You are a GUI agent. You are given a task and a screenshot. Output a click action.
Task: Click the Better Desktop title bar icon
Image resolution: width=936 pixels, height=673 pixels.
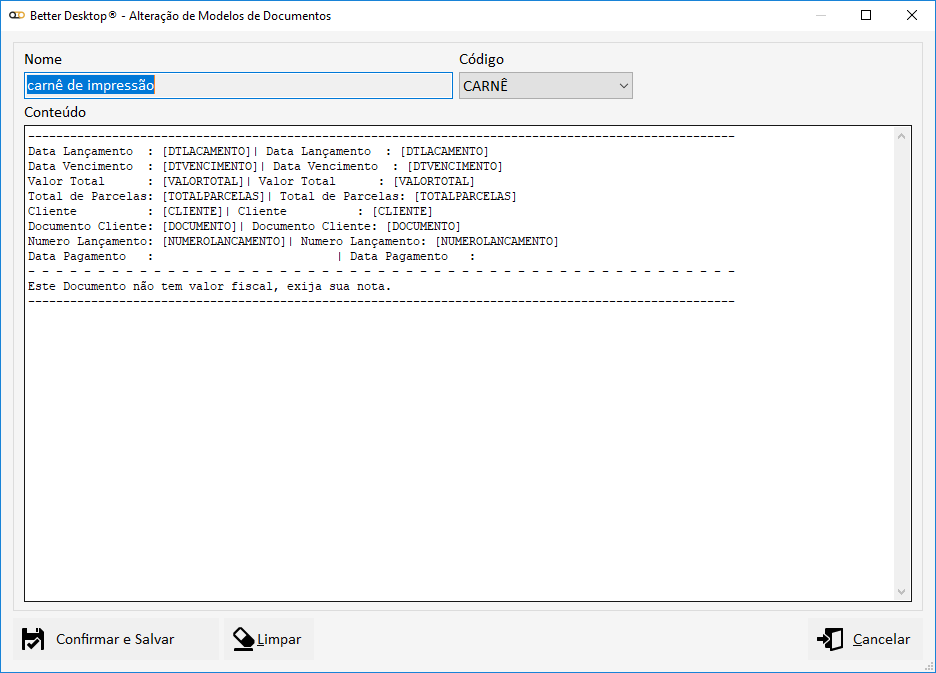[16, 16]
